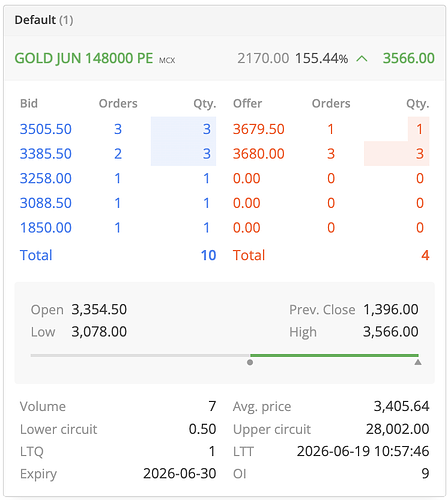This screenshot has width=448, height=500.
Task: Click the Expiry date 2026-06-30
Action: coord(180,473)
